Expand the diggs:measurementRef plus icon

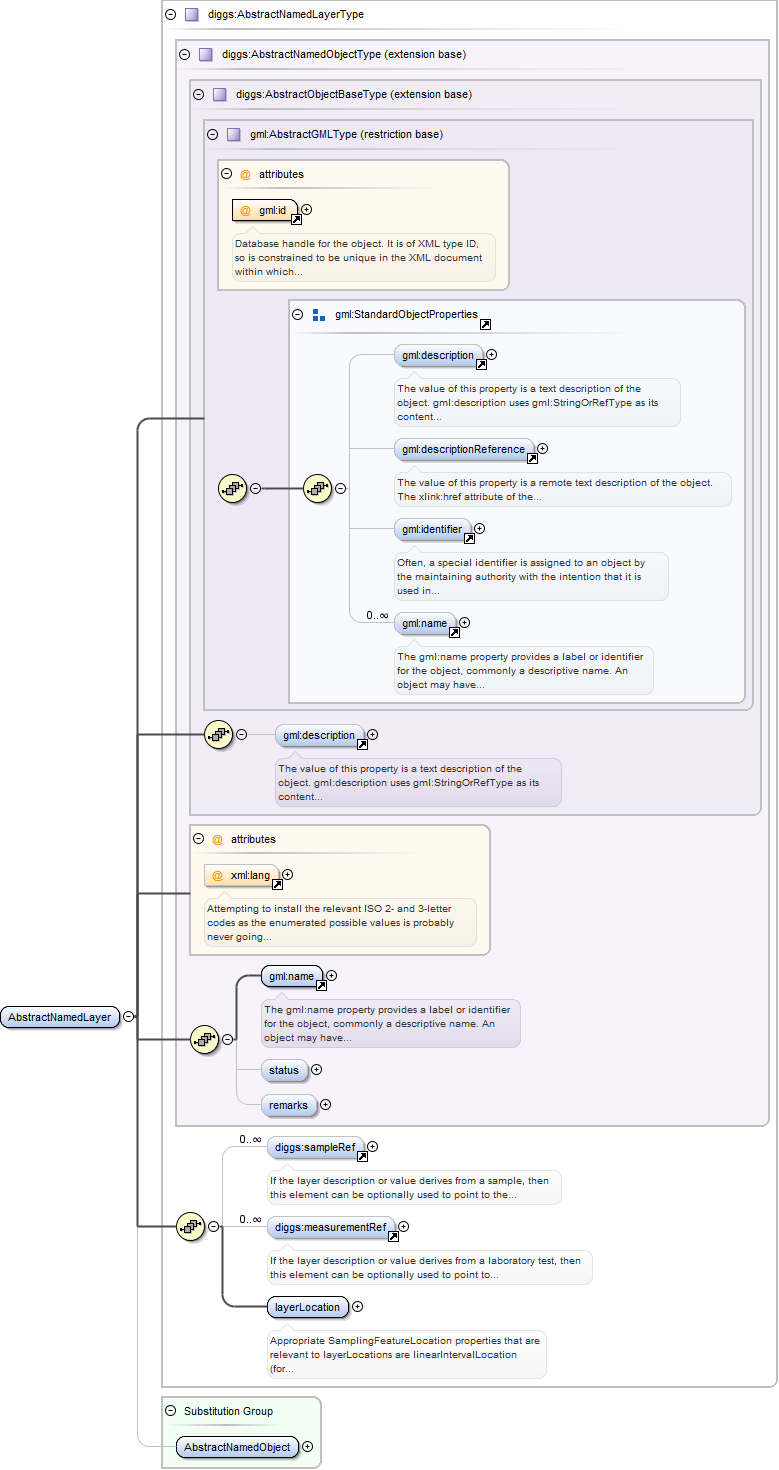click(404, 1227)
